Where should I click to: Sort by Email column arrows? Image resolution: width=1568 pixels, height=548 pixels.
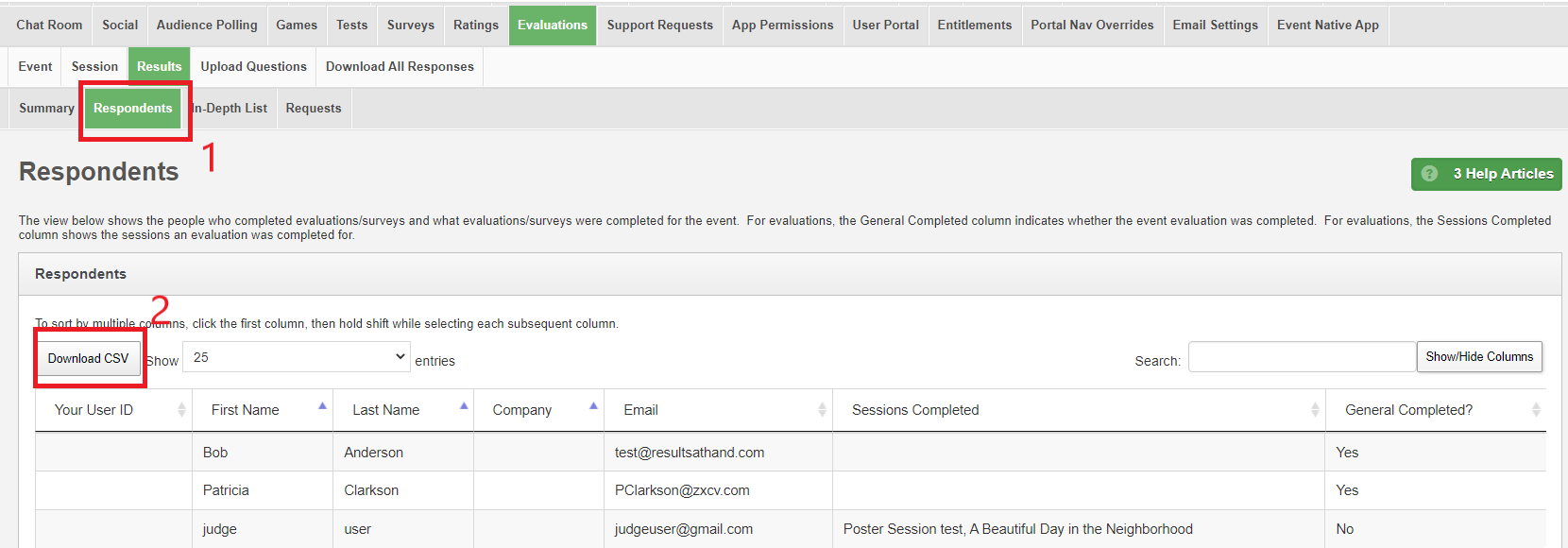(x=822, y=410)
